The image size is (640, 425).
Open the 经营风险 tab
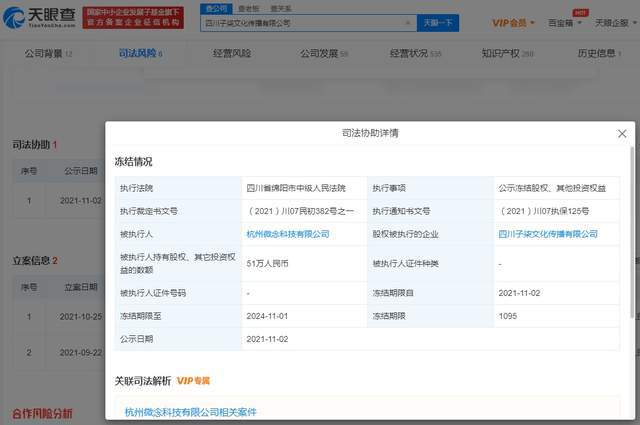(232, 53)
